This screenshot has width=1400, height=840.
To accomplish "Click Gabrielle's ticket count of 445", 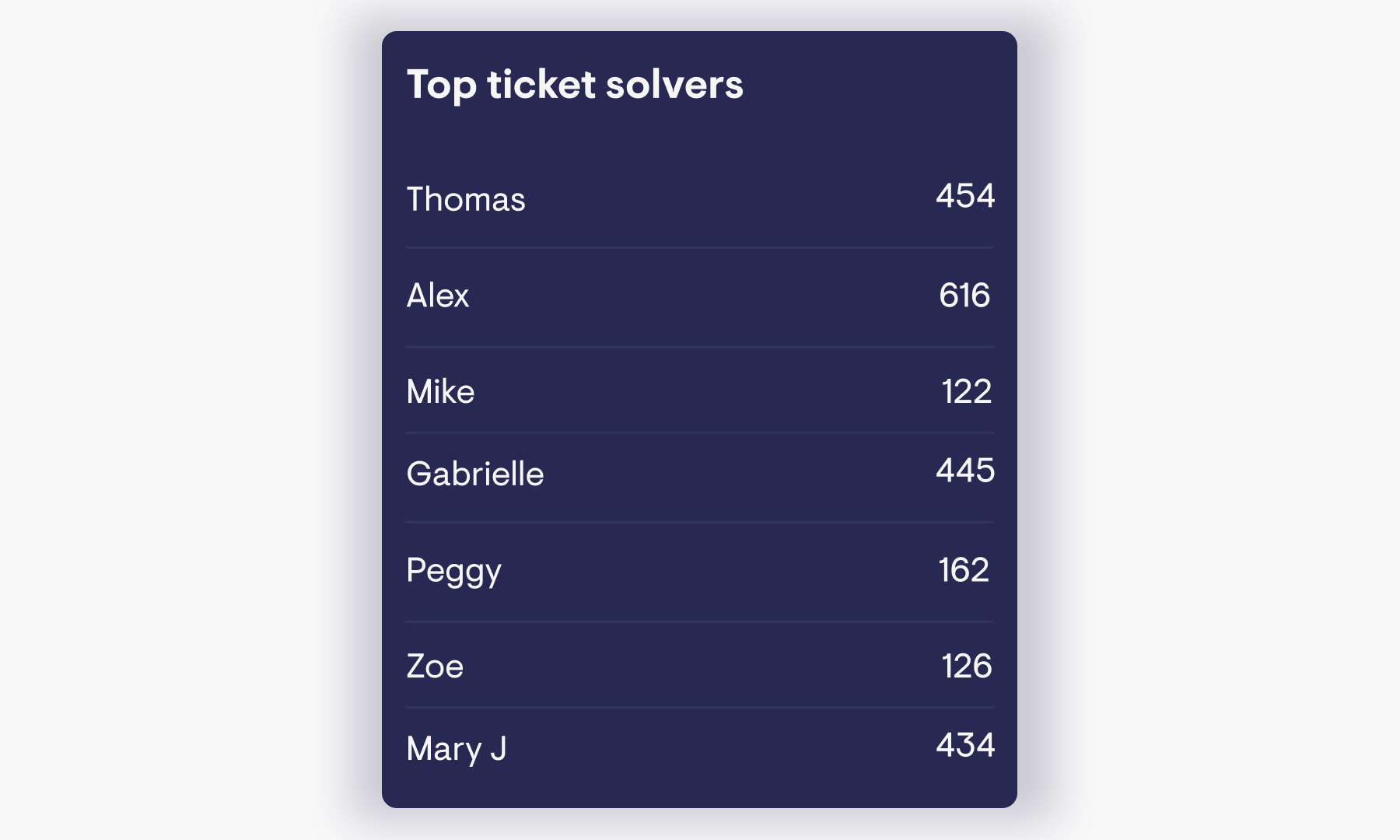I will pyautogui.click(x=965, y=470).
